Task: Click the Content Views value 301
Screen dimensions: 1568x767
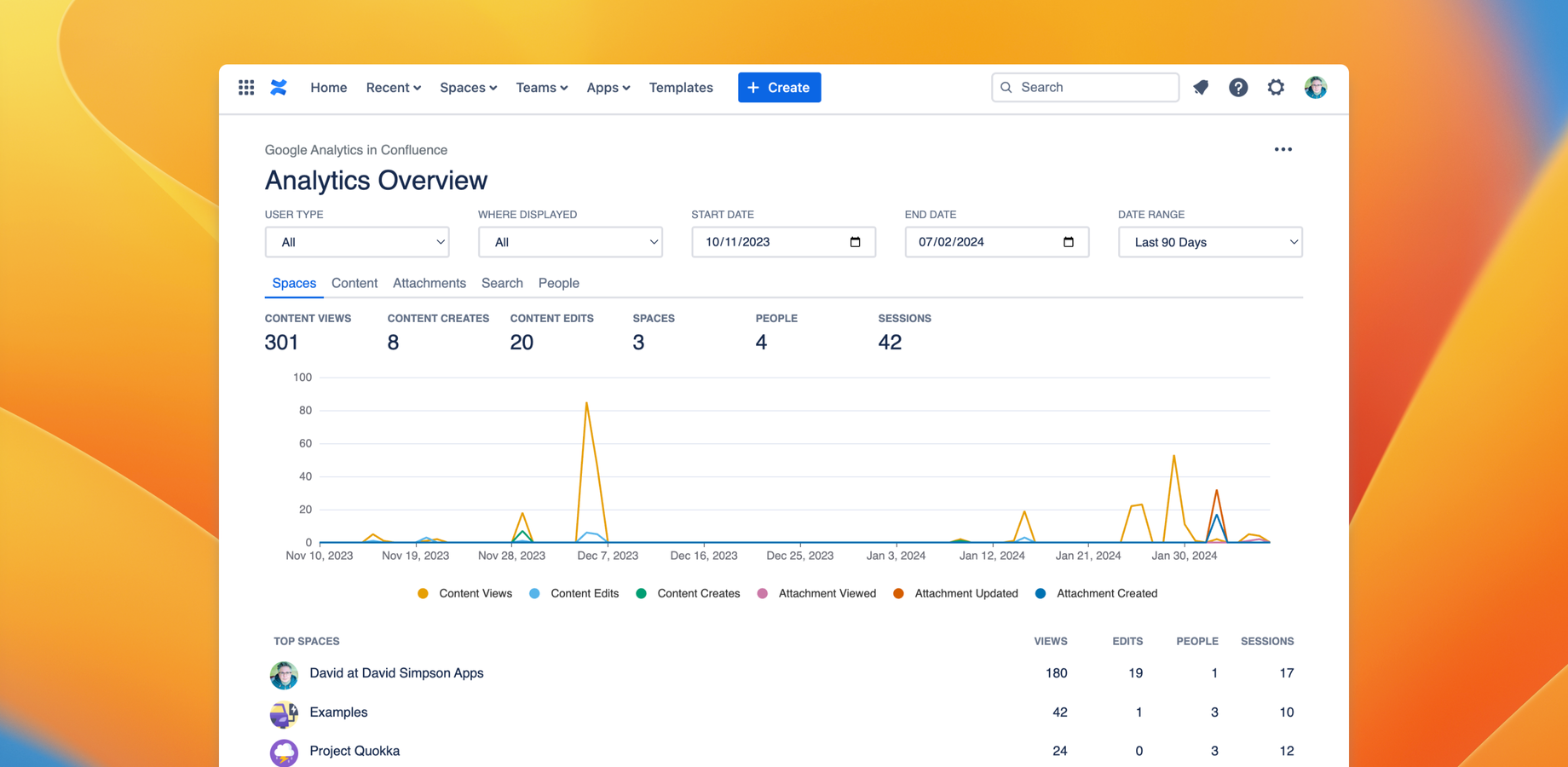Action: (281, 342)
